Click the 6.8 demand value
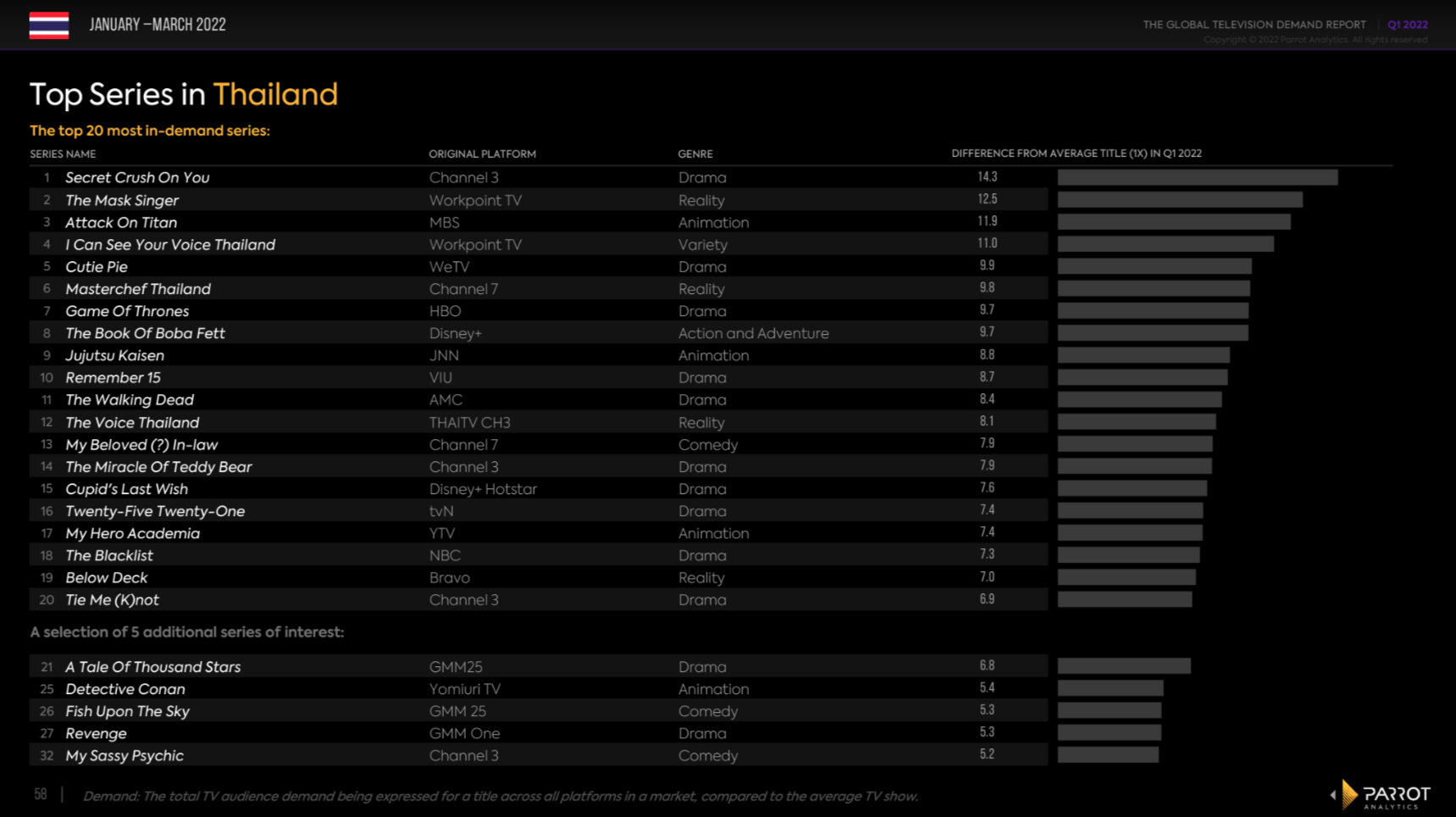The height and width of the screenshot is (817, 1456). click(x=987, y=666)
